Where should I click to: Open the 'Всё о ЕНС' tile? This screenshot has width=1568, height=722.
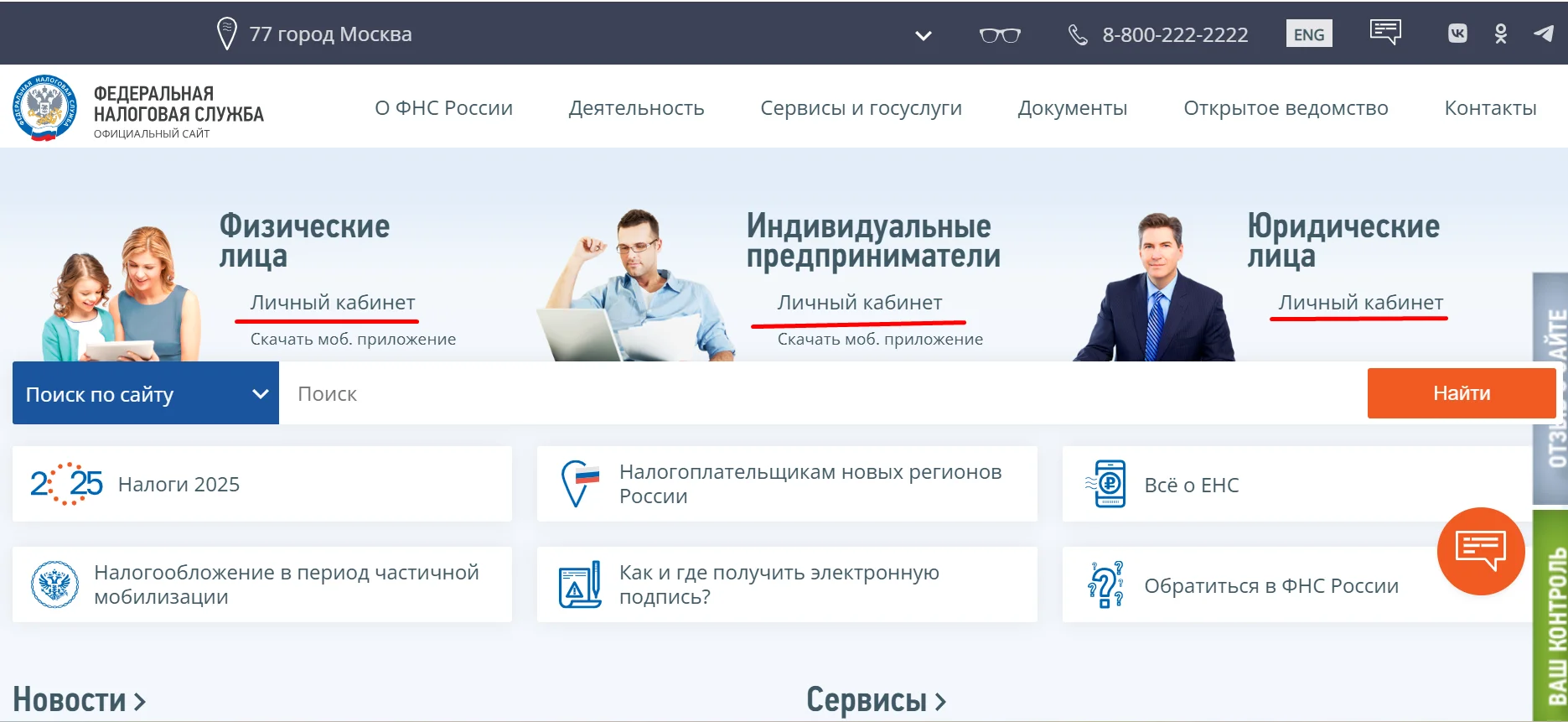1296,484
